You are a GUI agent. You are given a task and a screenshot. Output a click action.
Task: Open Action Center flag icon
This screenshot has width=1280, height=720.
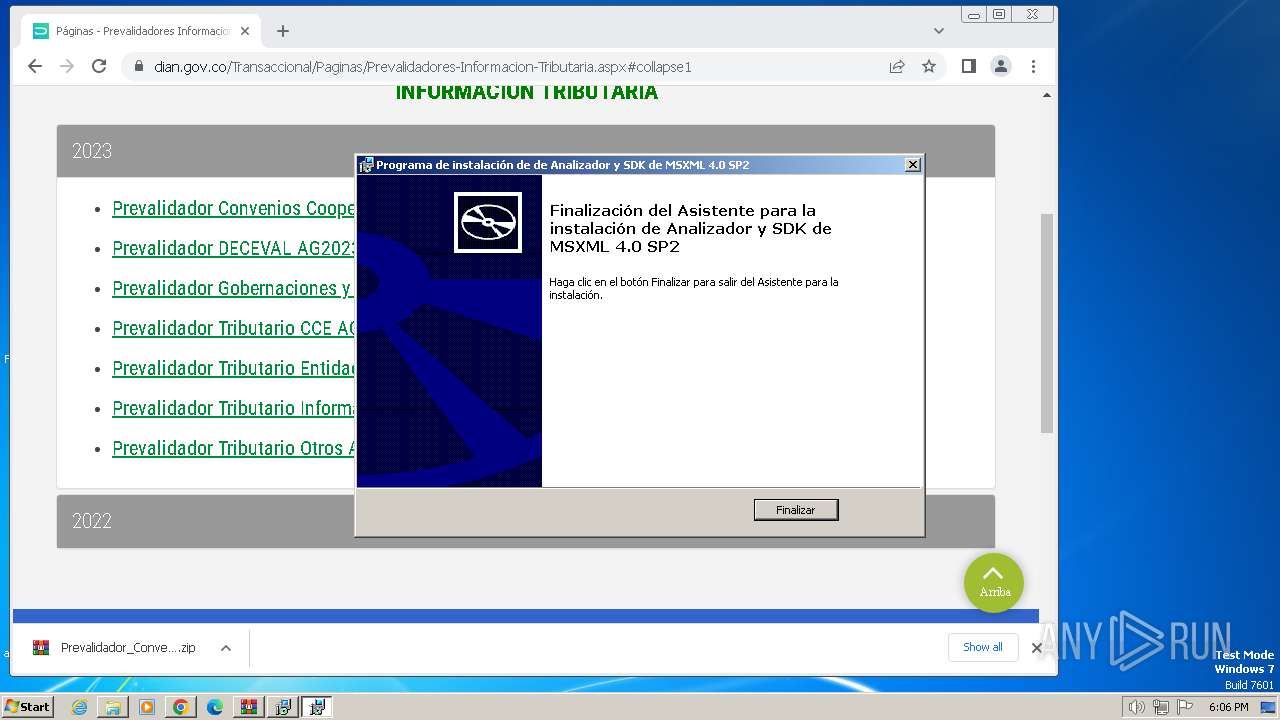tap(1184, 707)
